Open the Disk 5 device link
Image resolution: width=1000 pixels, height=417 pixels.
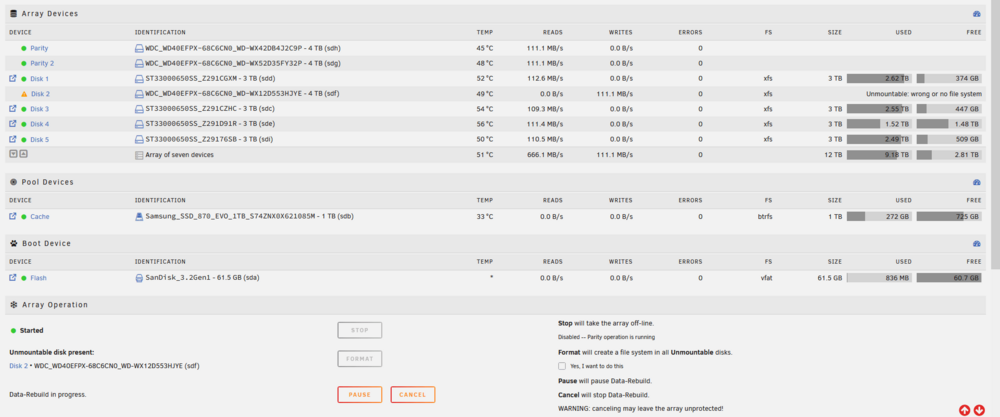(40, 140)
